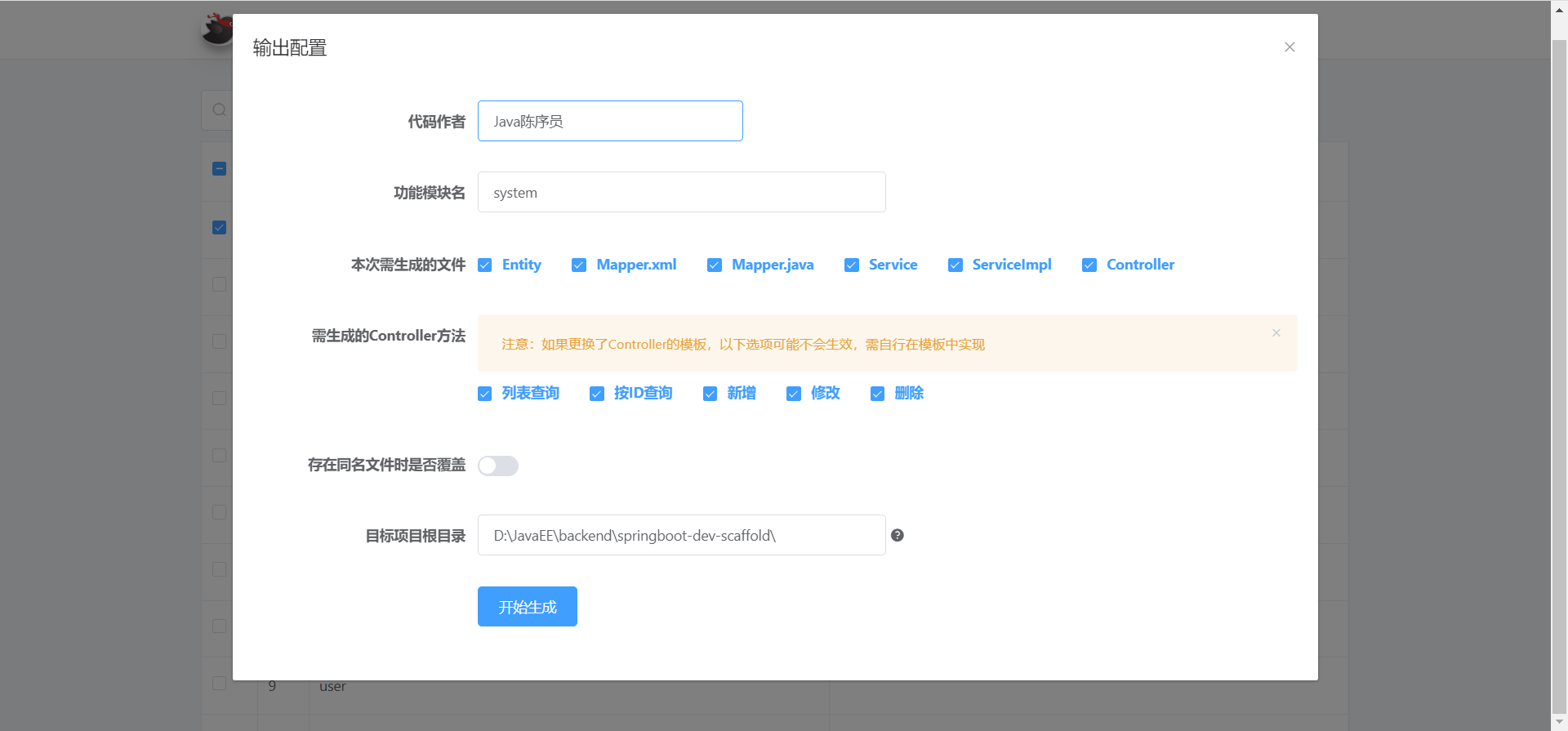Uncheck the 按ID查询 method checkbox
The image size is (1568, 731).
(x=597, y=394)
